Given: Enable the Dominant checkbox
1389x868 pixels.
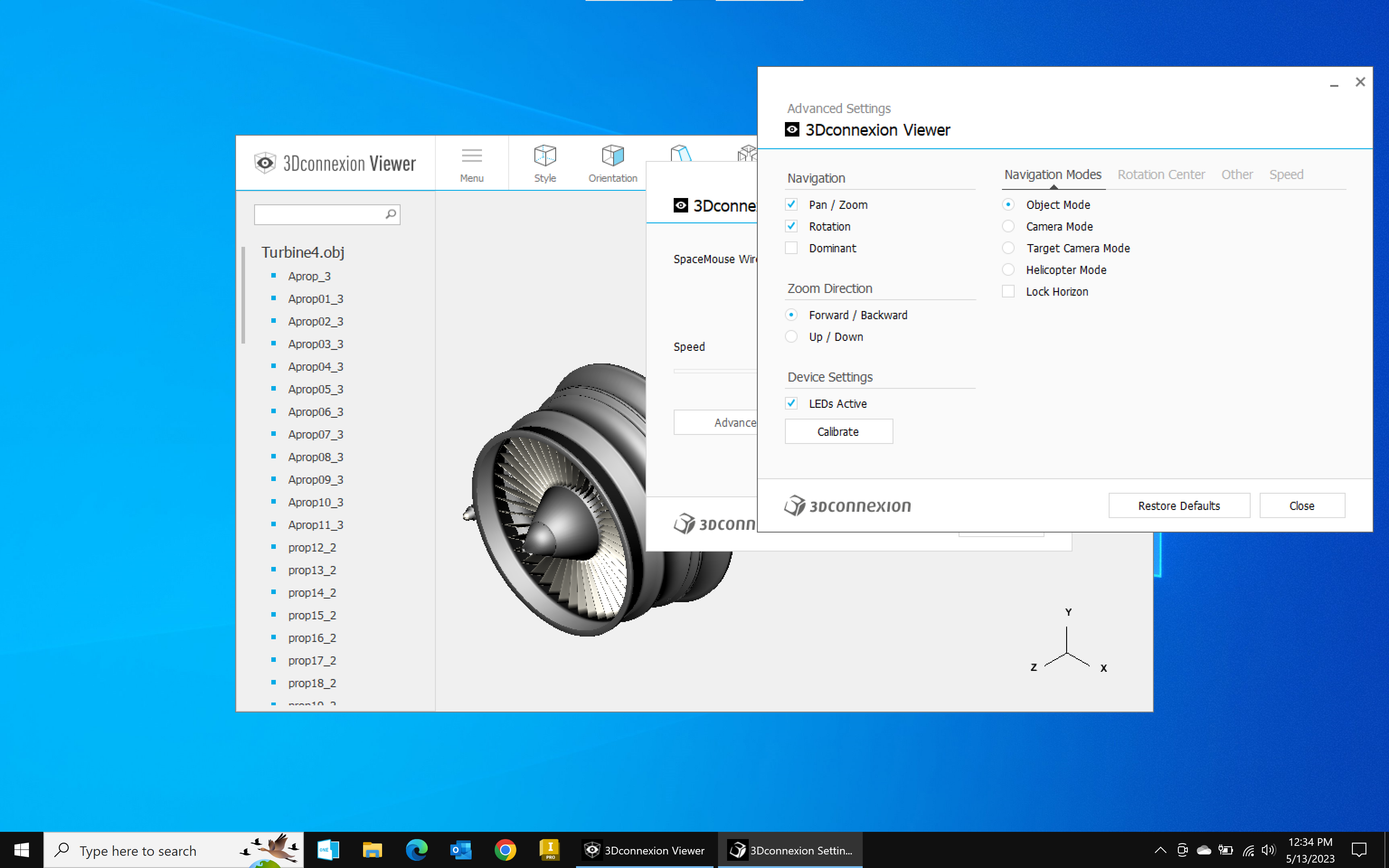Looking at the screenshot, I should (x=792, y=248).
